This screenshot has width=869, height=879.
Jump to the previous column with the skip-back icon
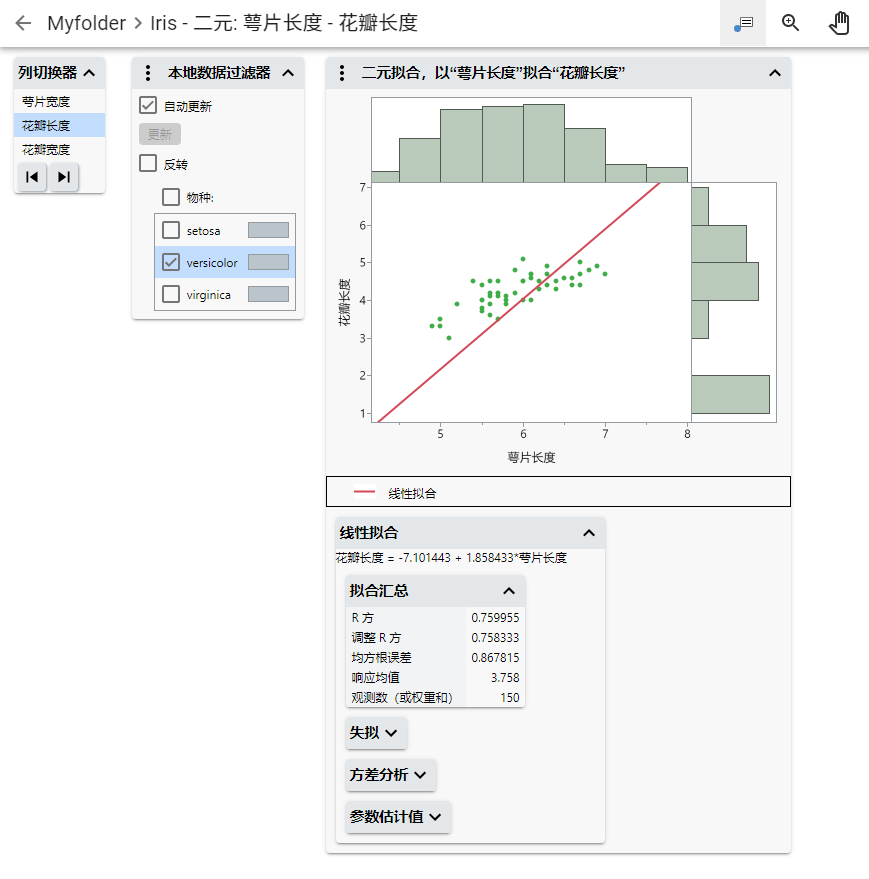tap(32, 177)
